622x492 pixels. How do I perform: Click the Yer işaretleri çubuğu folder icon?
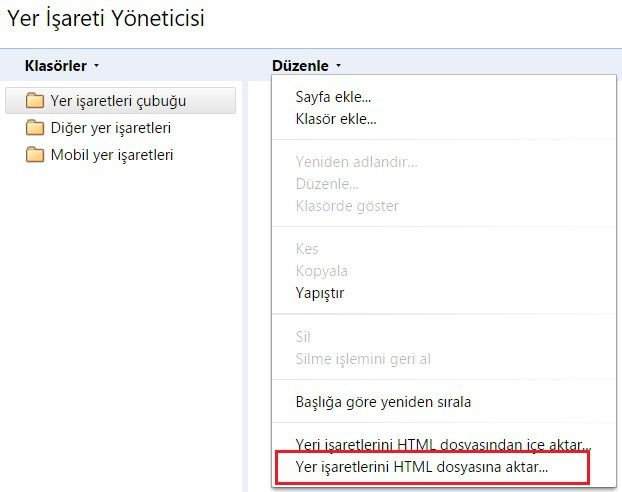[x=35, y=100]
